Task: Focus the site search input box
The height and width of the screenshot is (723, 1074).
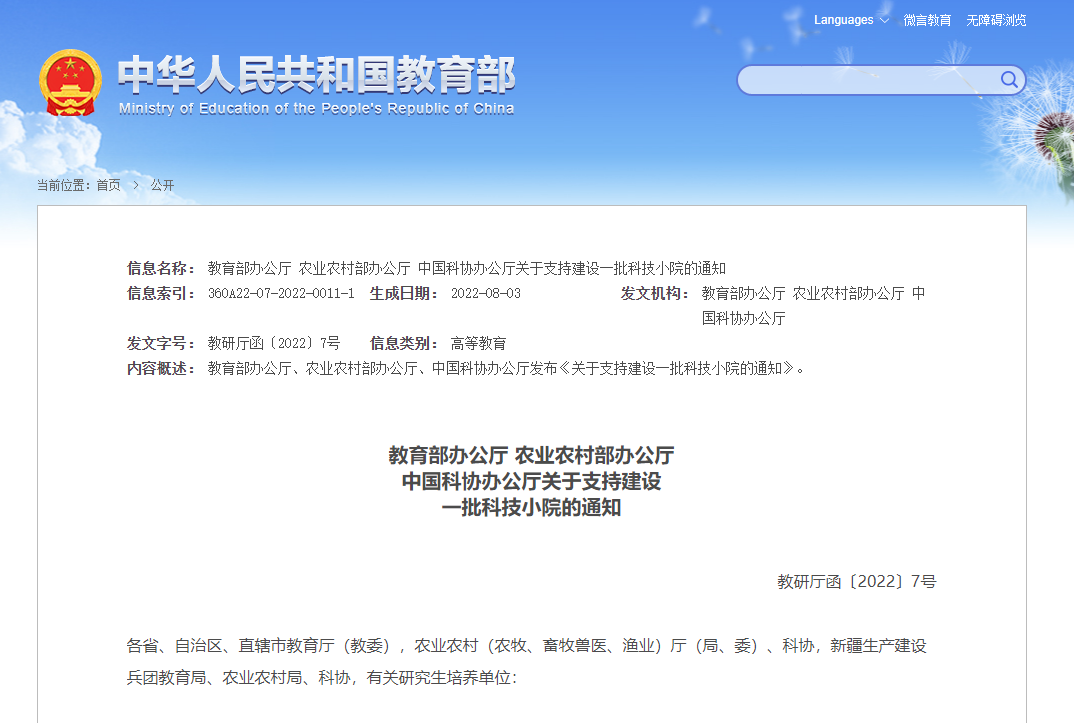Action: (868, 80)
